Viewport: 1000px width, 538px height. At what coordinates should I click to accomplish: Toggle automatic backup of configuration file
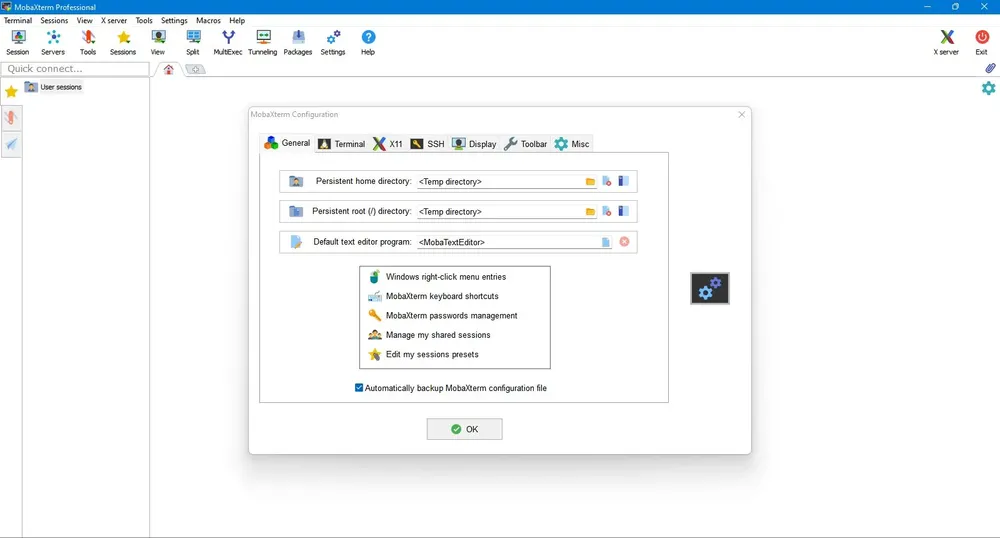point(359,388)
